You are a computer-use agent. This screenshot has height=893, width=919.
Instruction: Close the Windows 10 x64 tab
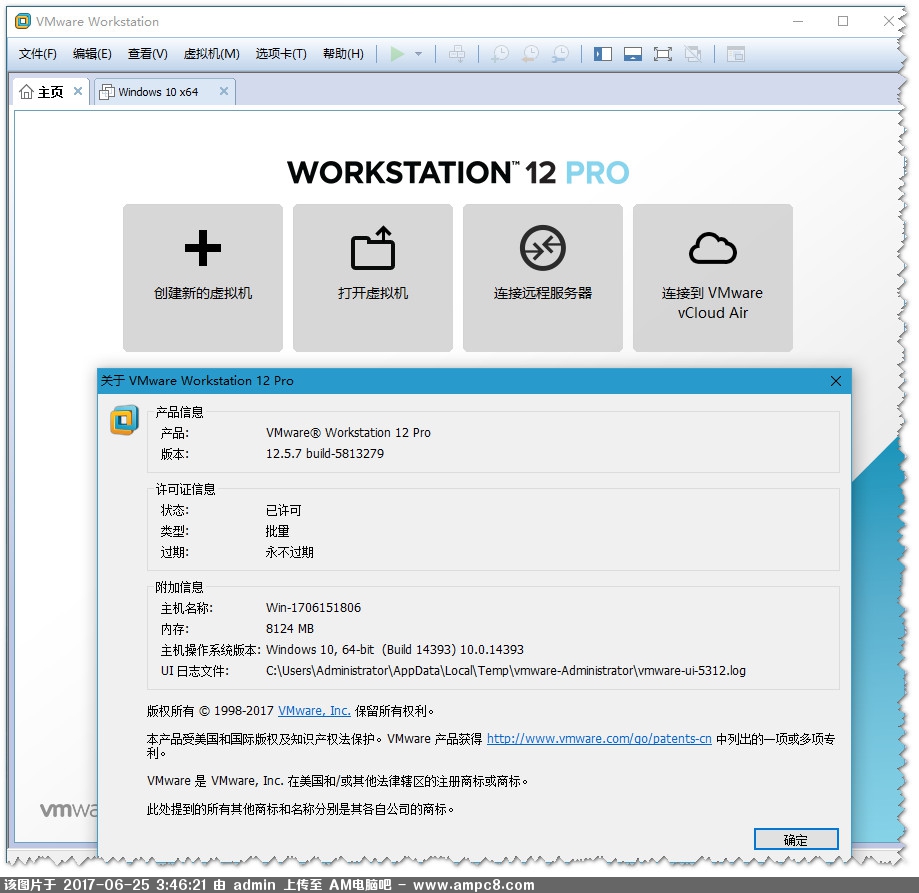(x=223, y=91)
